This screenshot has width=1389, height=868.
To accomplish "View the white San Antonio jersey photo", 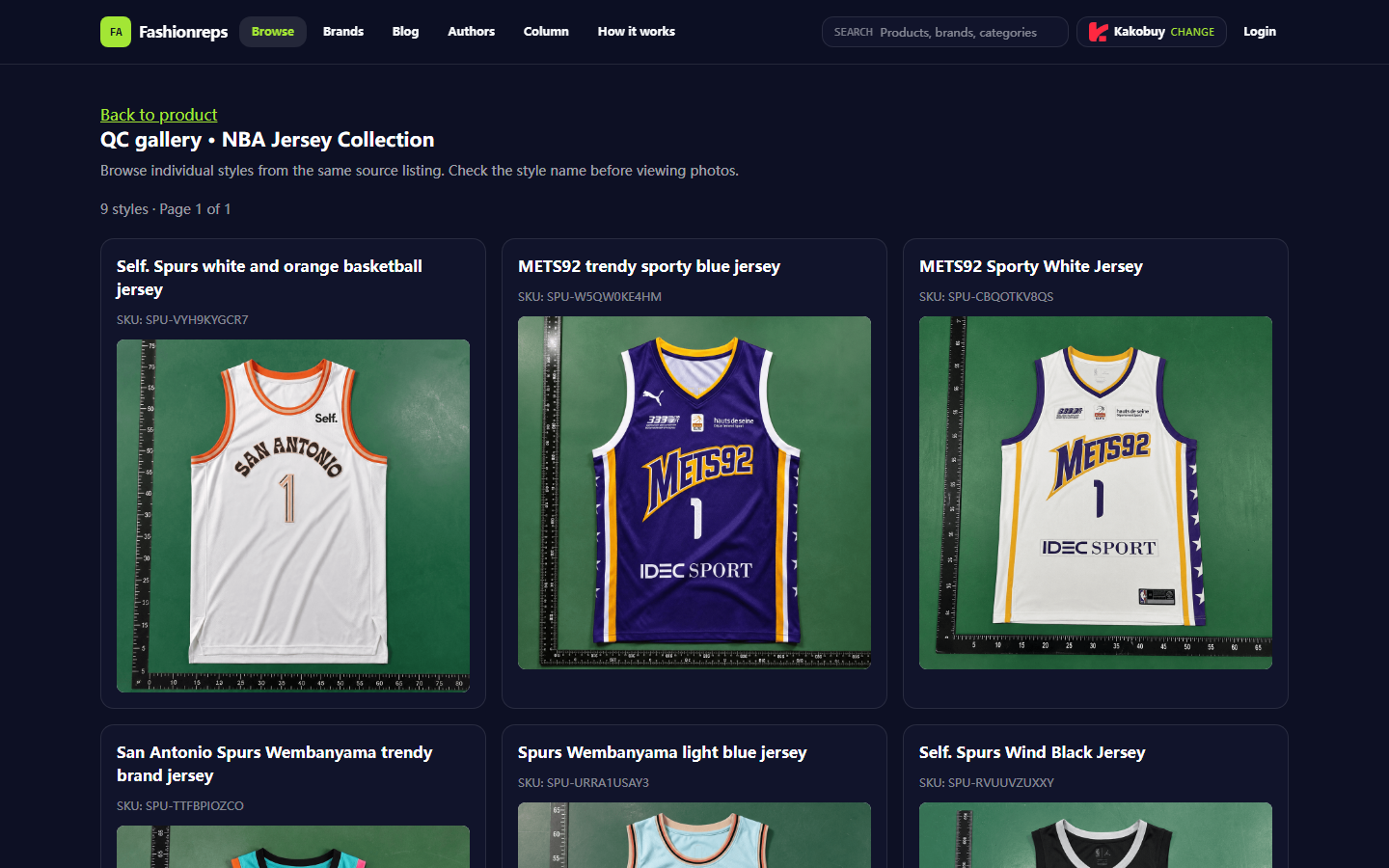I will pyautogui.click(x=293, y=516).
